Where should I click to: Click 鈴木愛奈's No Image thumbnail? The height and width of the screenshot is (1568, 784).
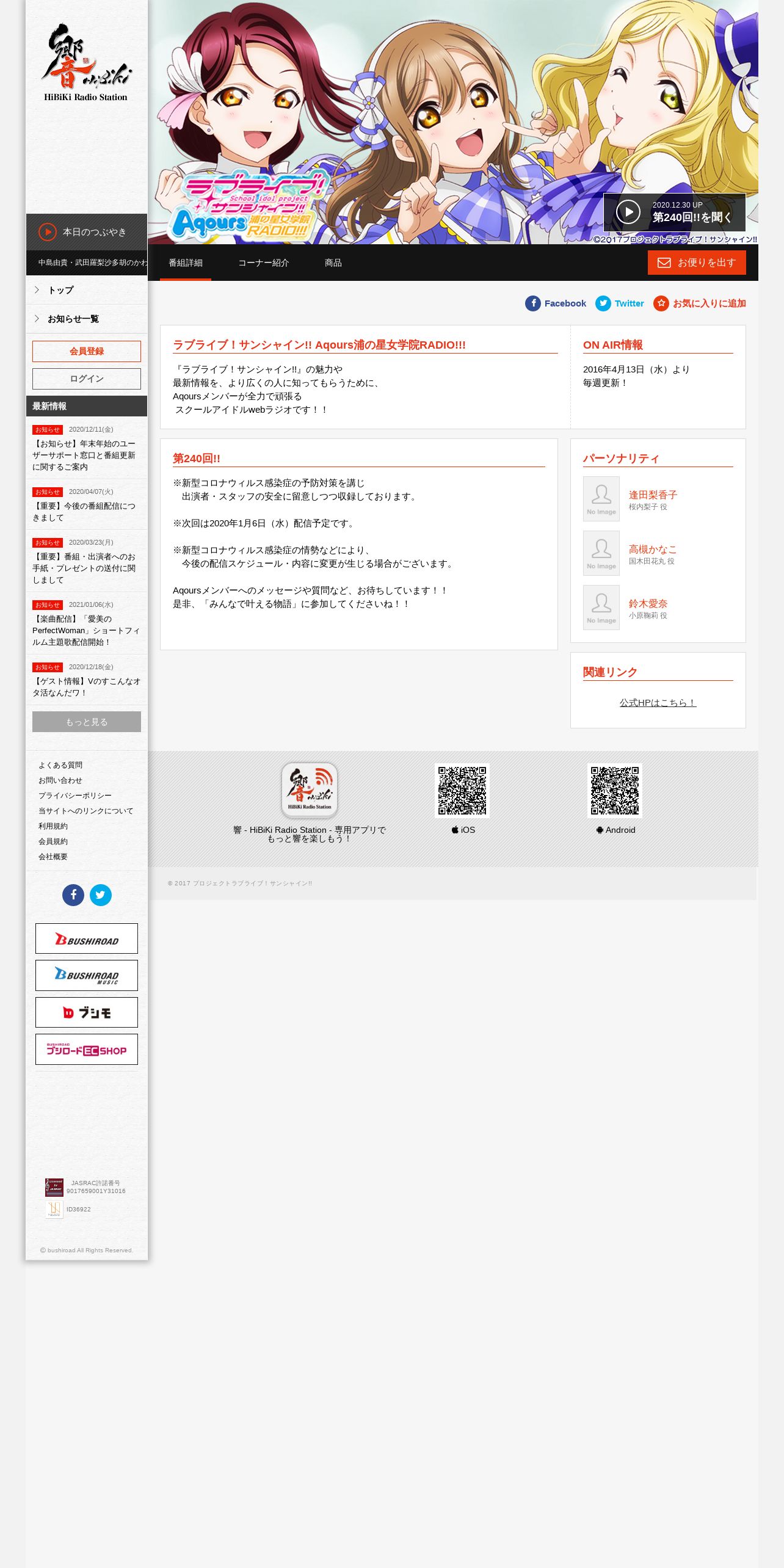[x=601, y=608]
